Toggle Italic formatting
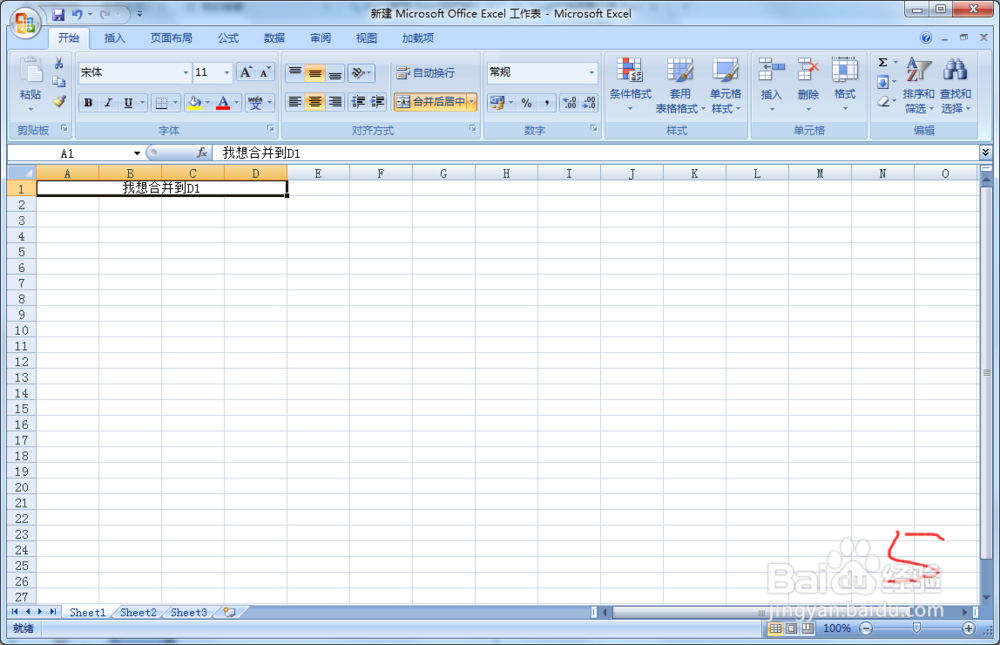The image size is (1000, 645). point(108,102)
